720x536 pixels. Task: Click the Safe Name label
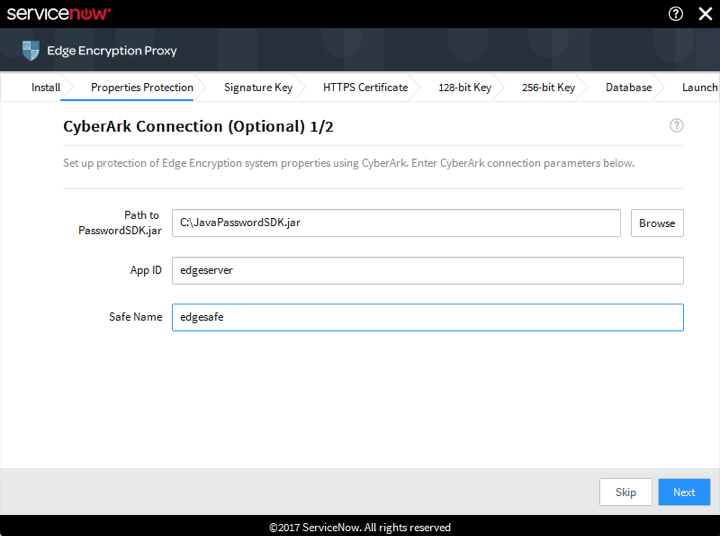pyautogui.click(x=135, y=317)
